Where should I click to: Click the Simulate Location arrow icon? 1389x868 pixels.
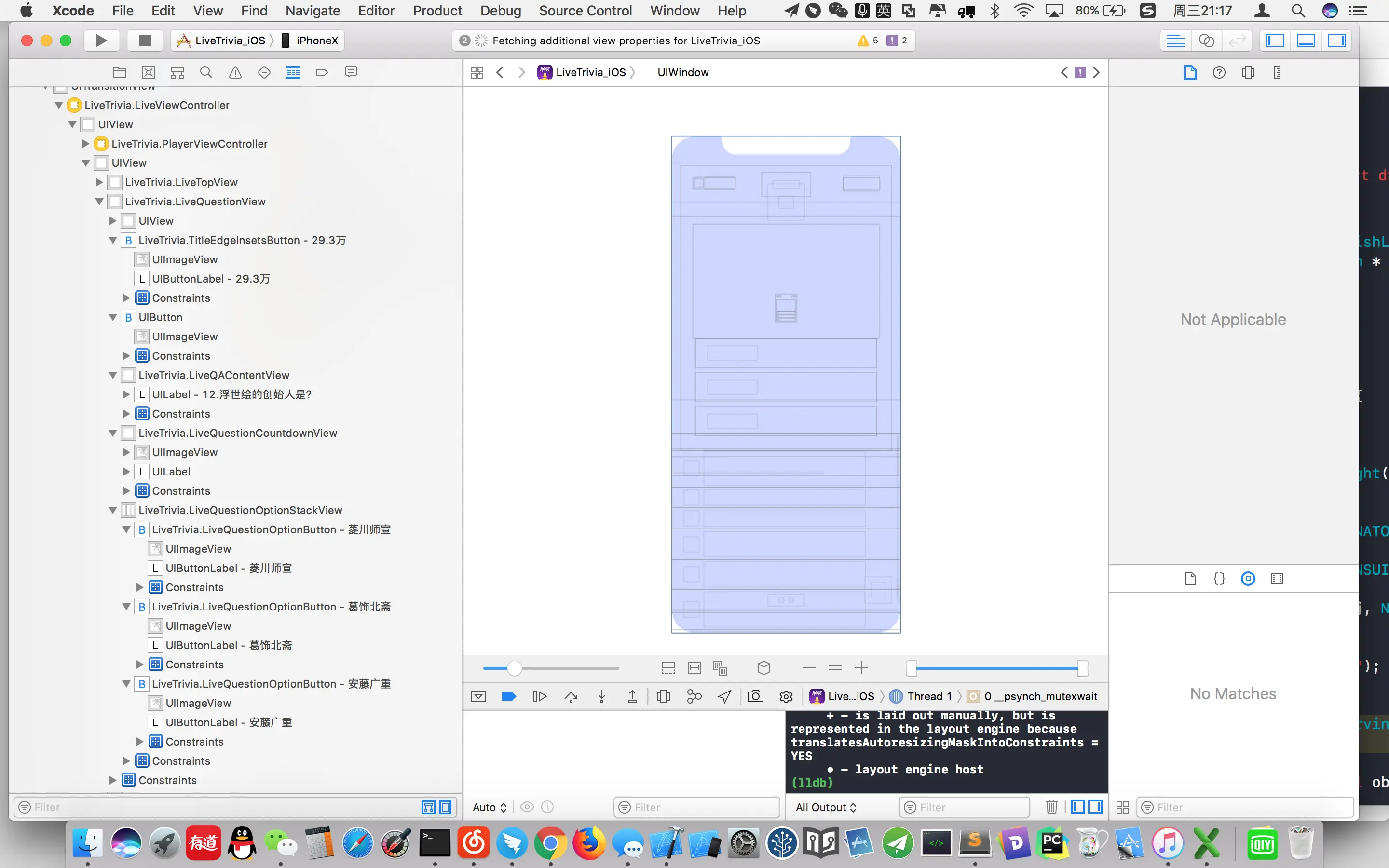724,696
